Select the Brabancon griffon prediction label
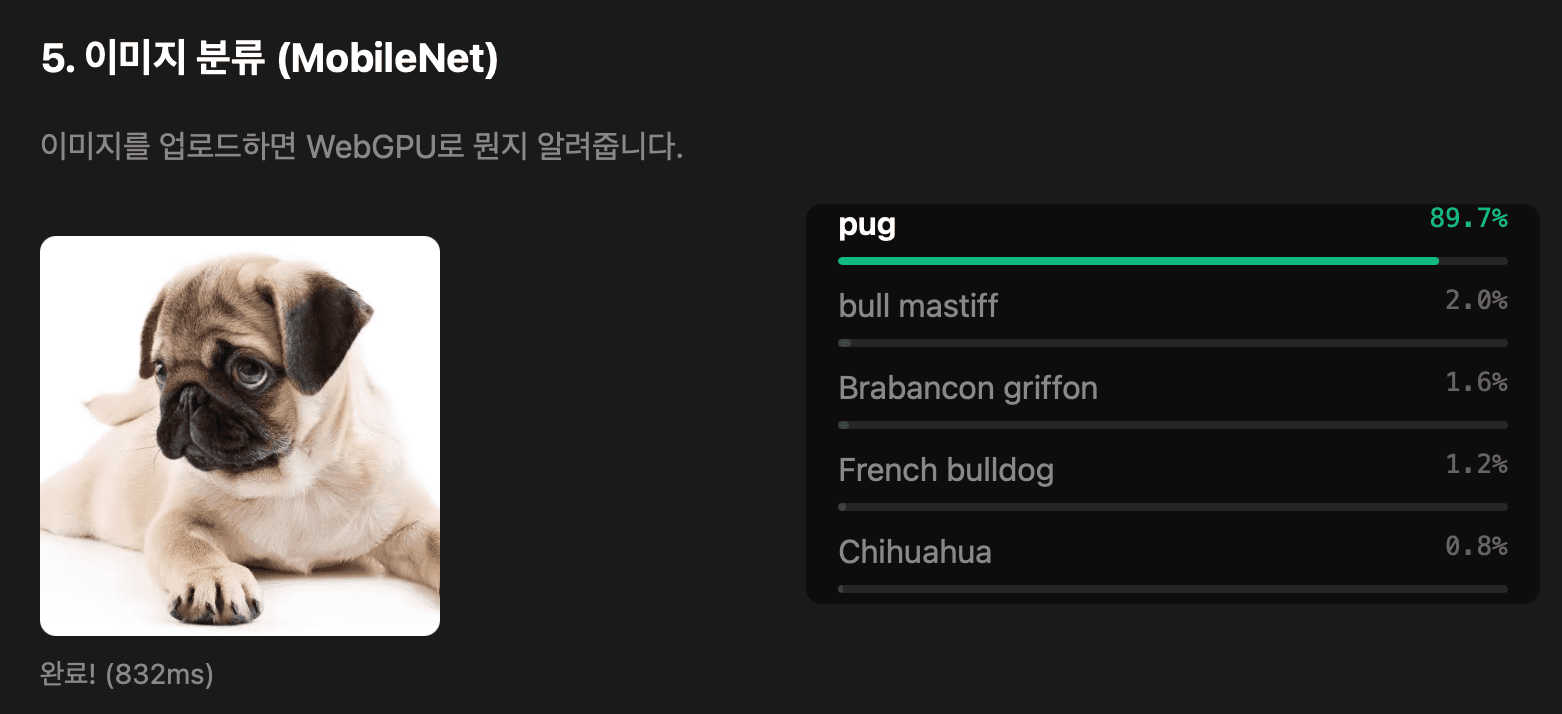 click(x=967, y=389)
